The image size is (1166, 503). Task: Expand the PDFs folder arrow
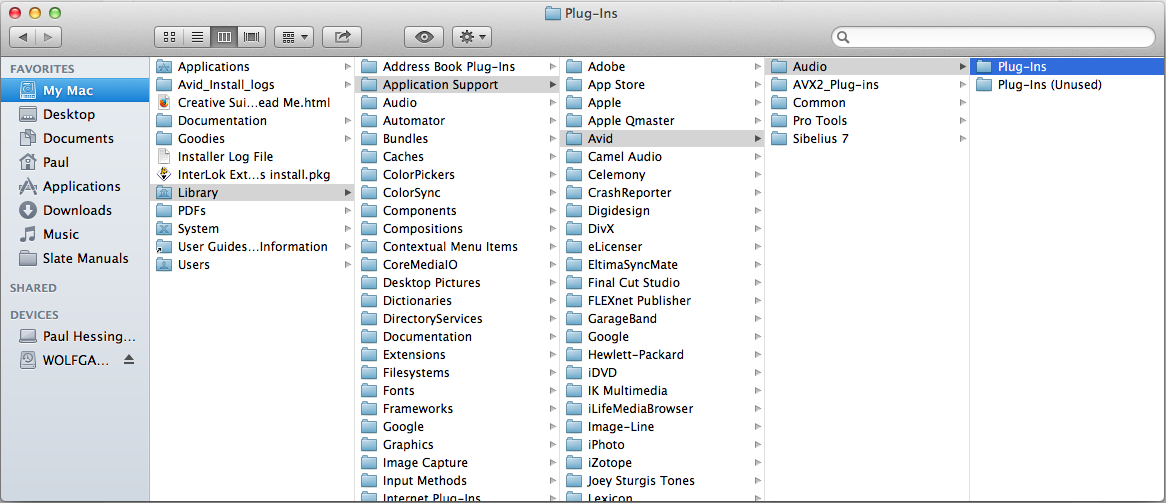click(x=348, y=211)
